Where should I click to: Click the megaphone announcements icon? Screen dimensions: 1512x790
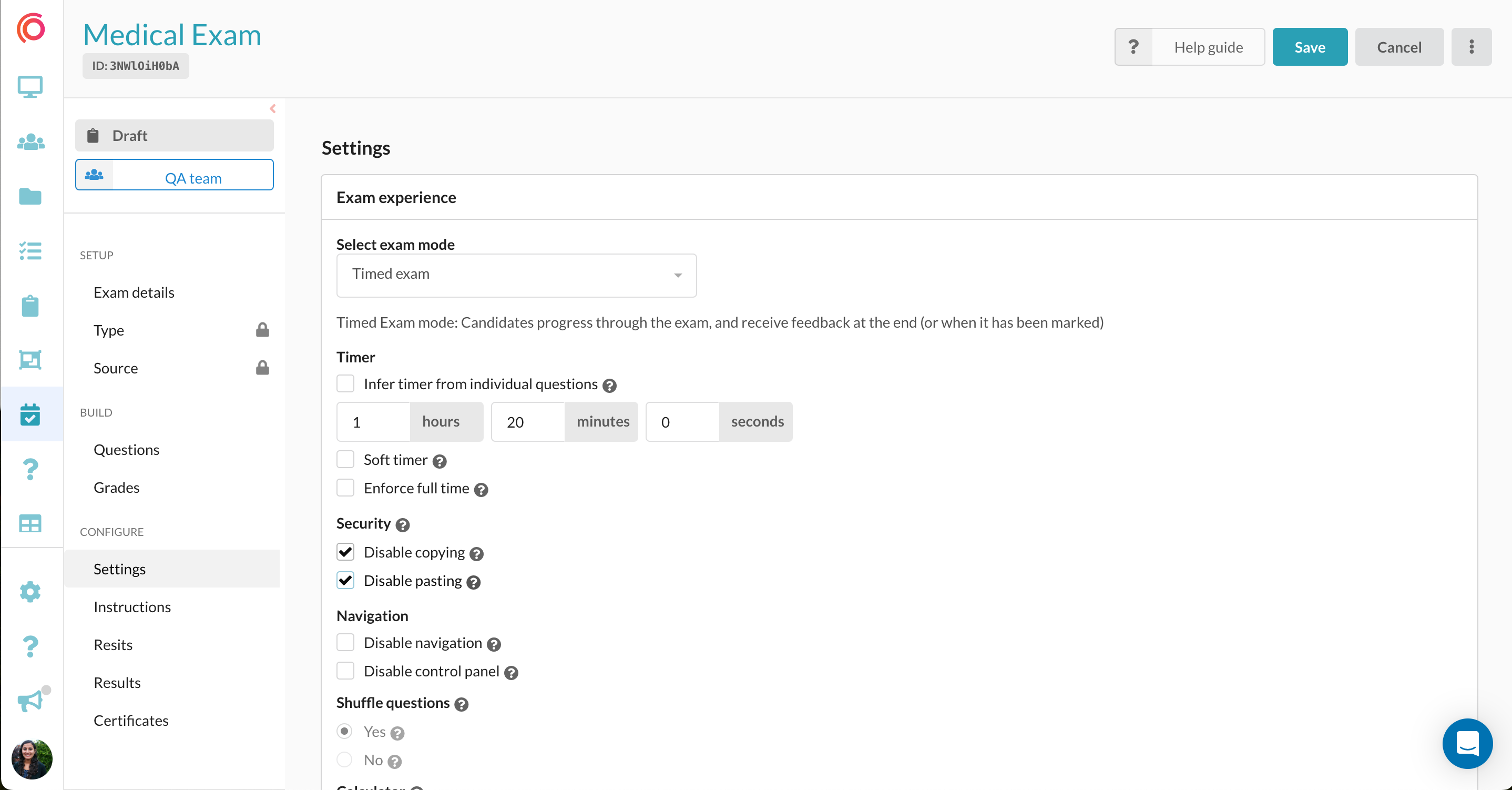(x=30, y=700)
